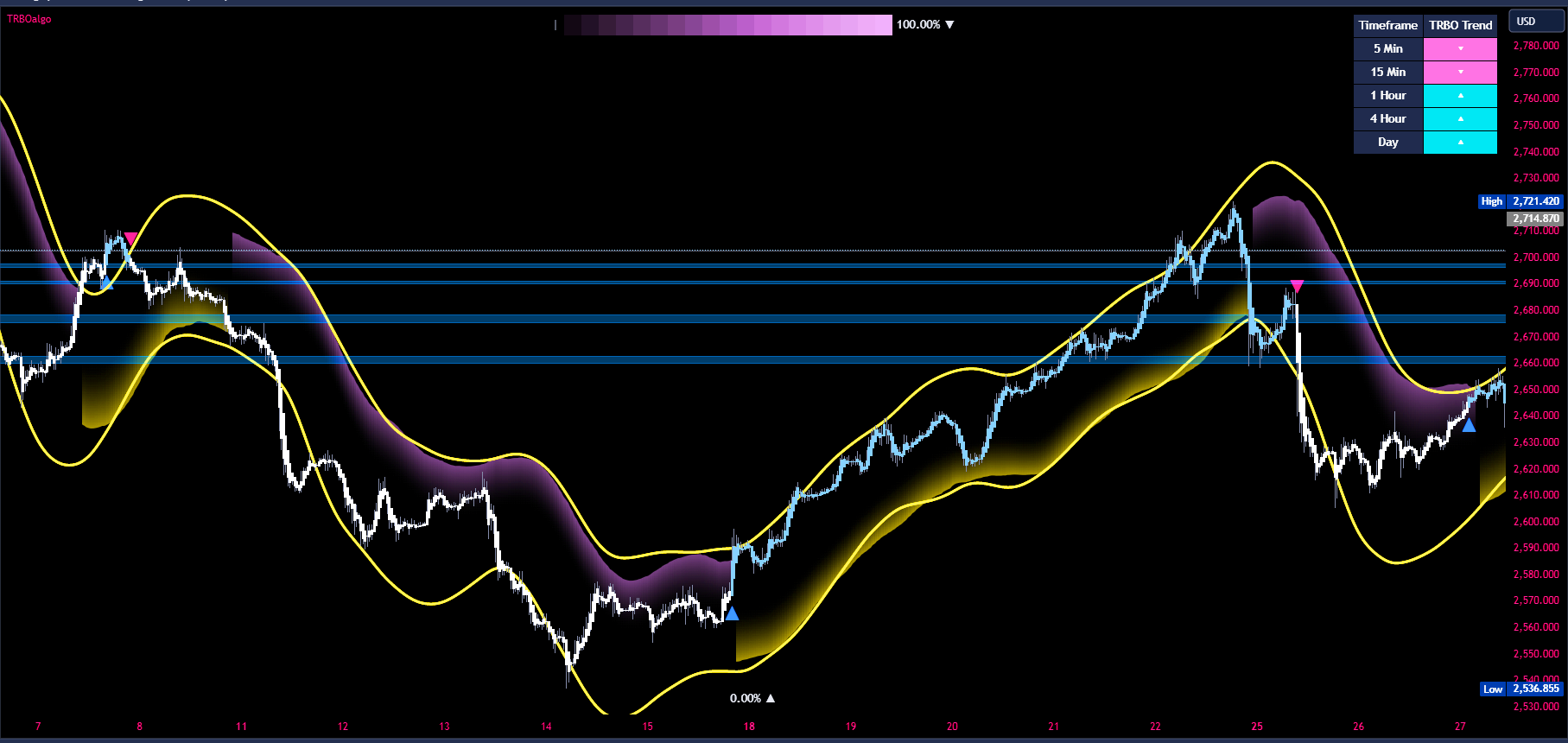
Task: Click the pink sell triangle above the candles near date 8
Action: (130, 238)
